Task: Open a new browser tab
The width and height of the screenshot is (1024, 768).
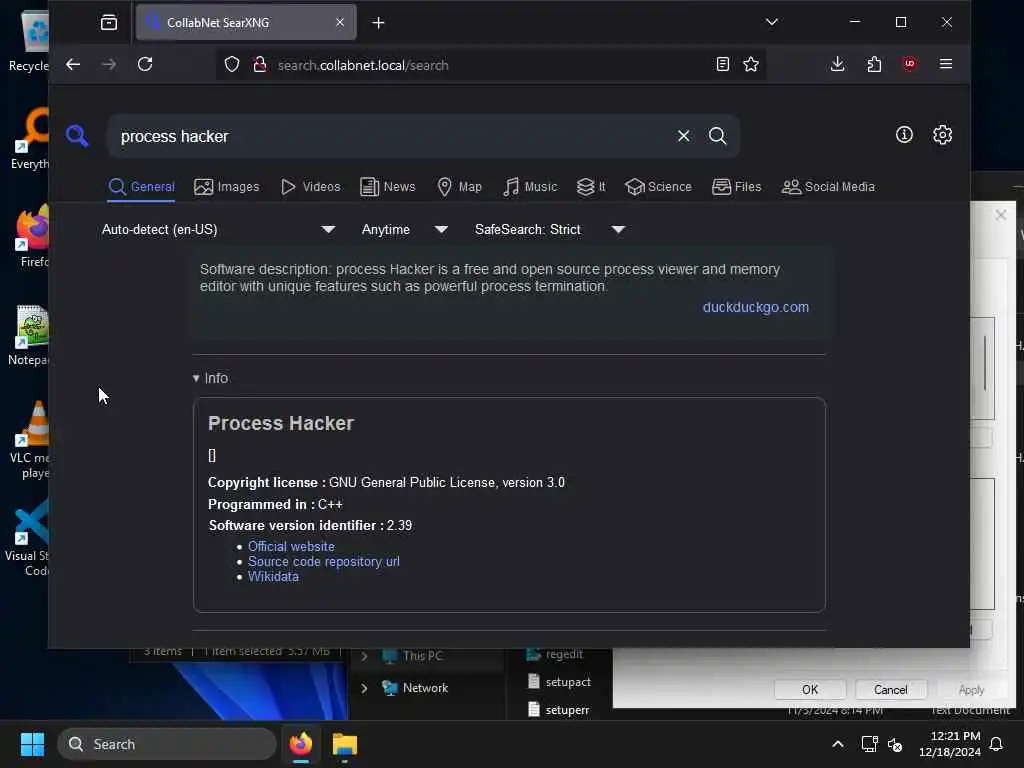Action: pyautogui.click(x=378, y=23)
